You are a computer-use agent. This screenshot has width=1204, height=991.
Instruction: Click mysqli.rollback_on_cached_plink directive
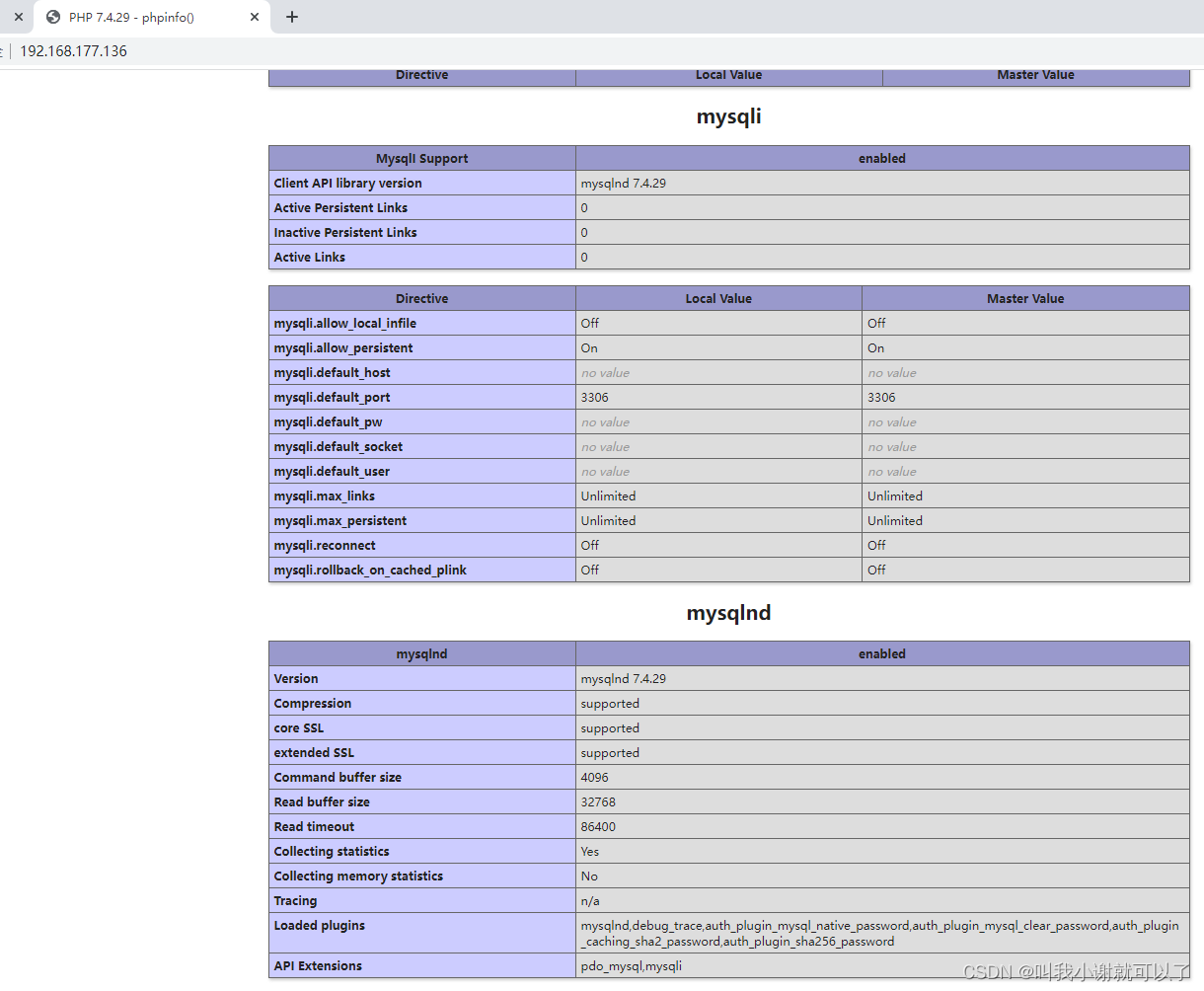pos(370,571)
